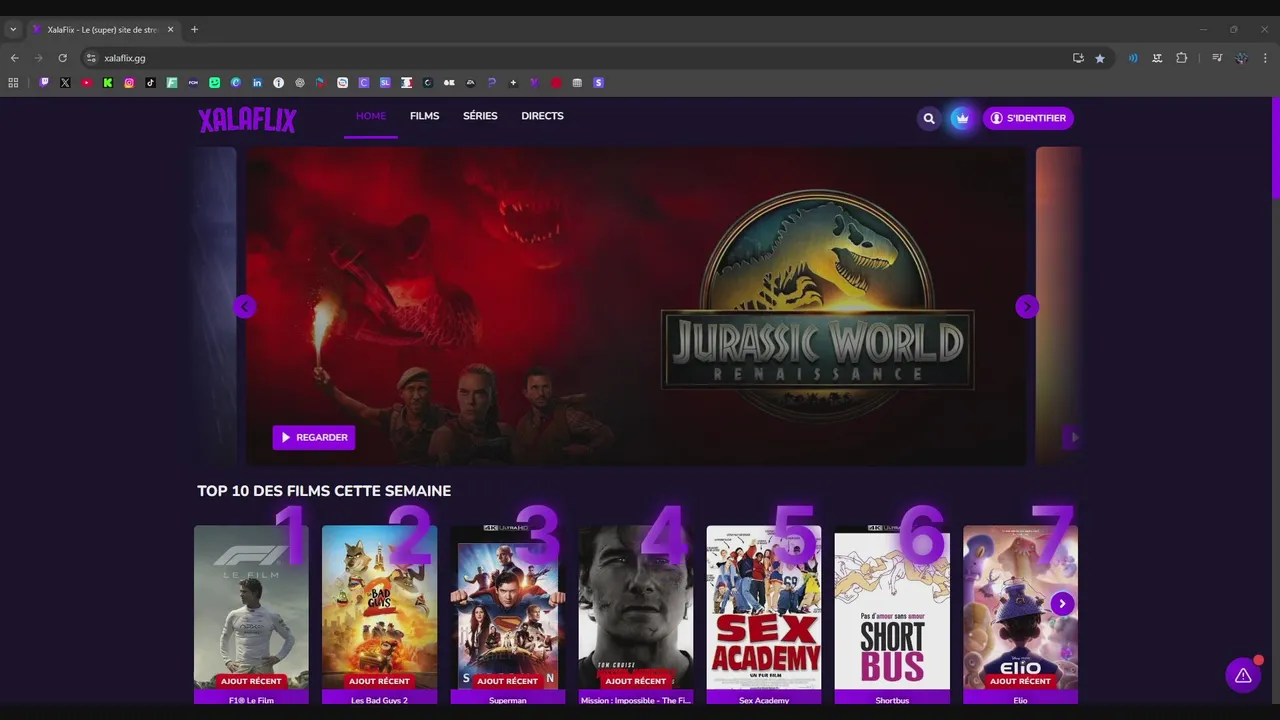Go back in browser history
The height and width of the screenshot is (720, 1280).
(x=14, y=58)
